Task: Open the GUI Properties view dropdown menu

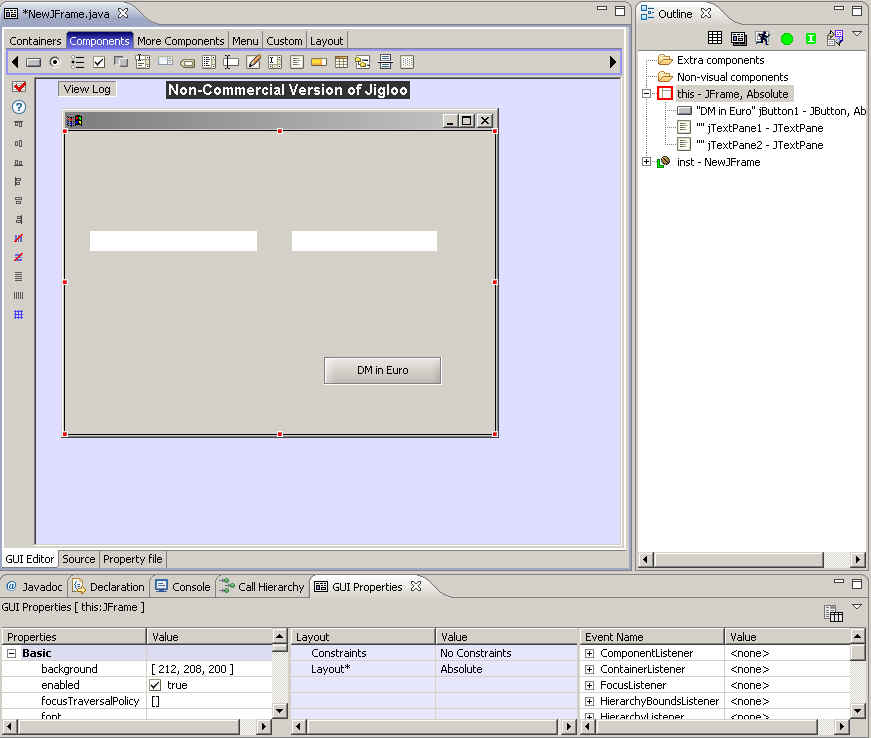Action: point(857,606)
